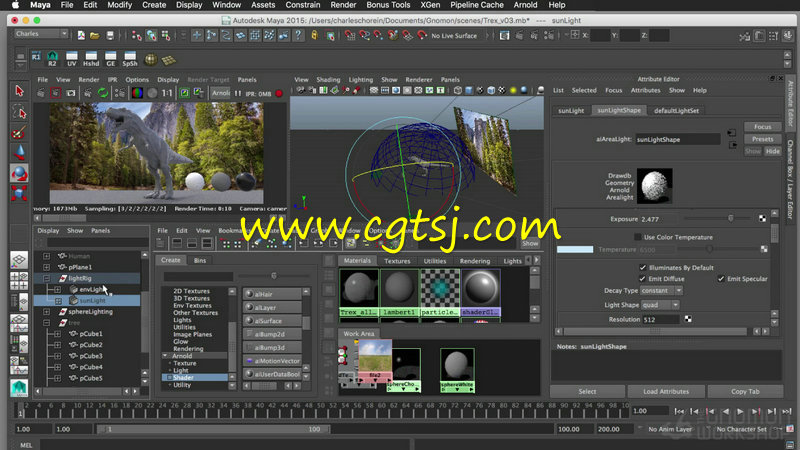Viewport: 800px width, 450px height.
Task: Collapse the lightRig group
Action: (46, 278)
